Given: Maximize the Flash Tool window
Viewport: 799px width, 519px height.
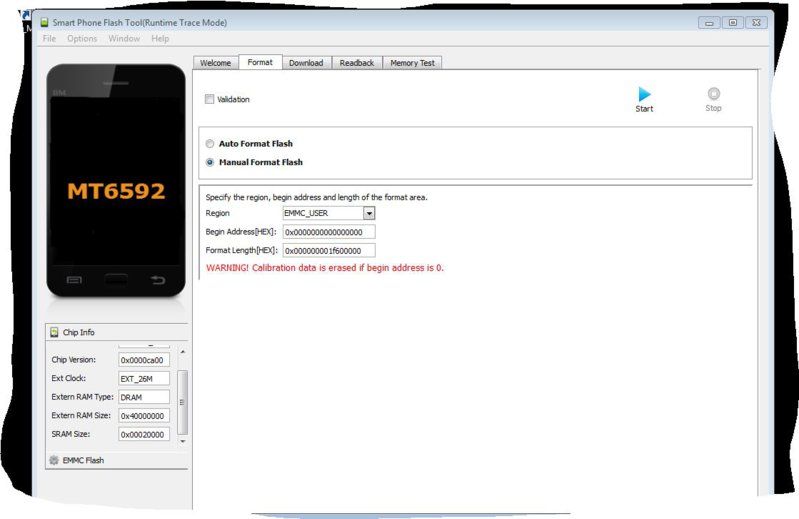Looking at the screenshot, I should (733, 23).
